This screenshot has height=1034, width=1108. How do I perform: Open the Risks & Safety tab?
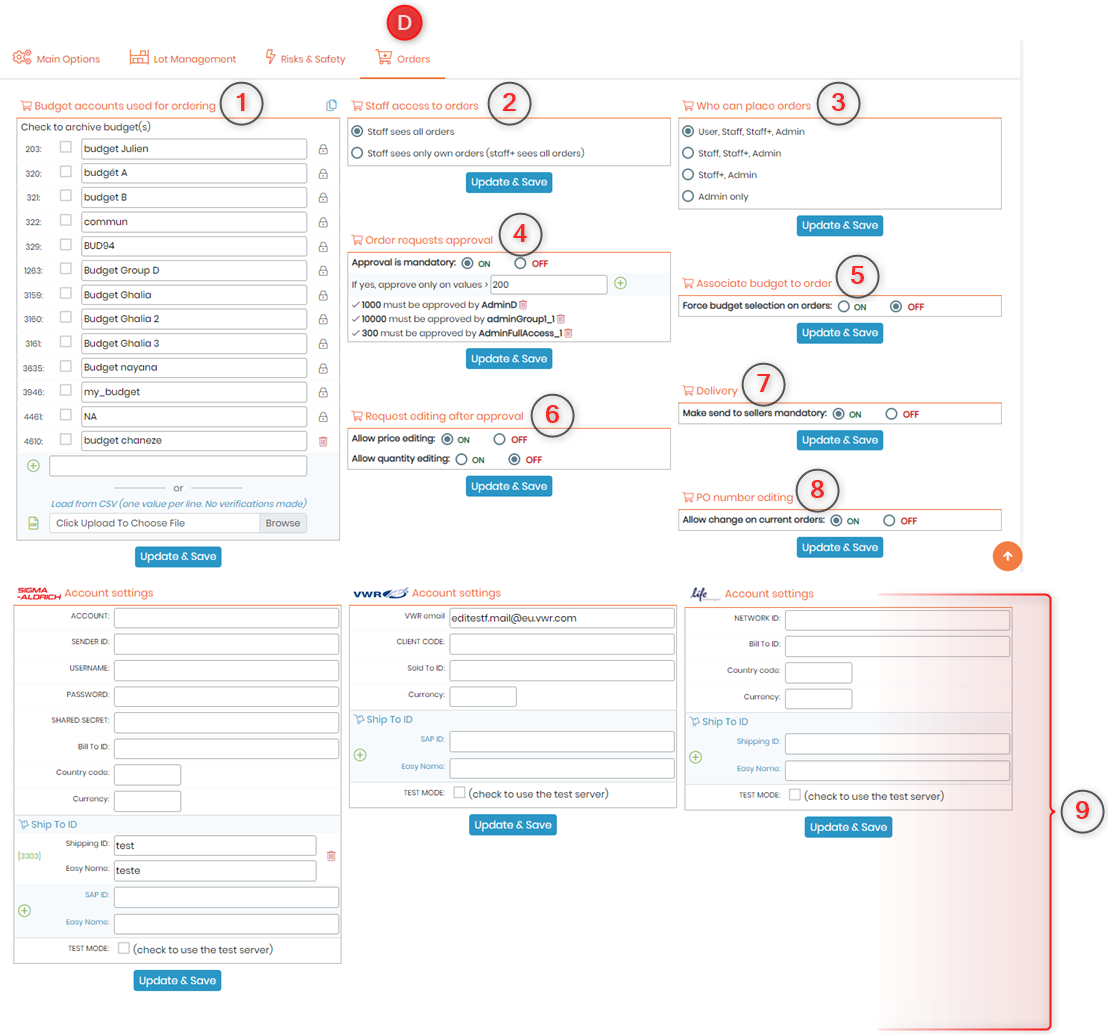tap(305, 58)
